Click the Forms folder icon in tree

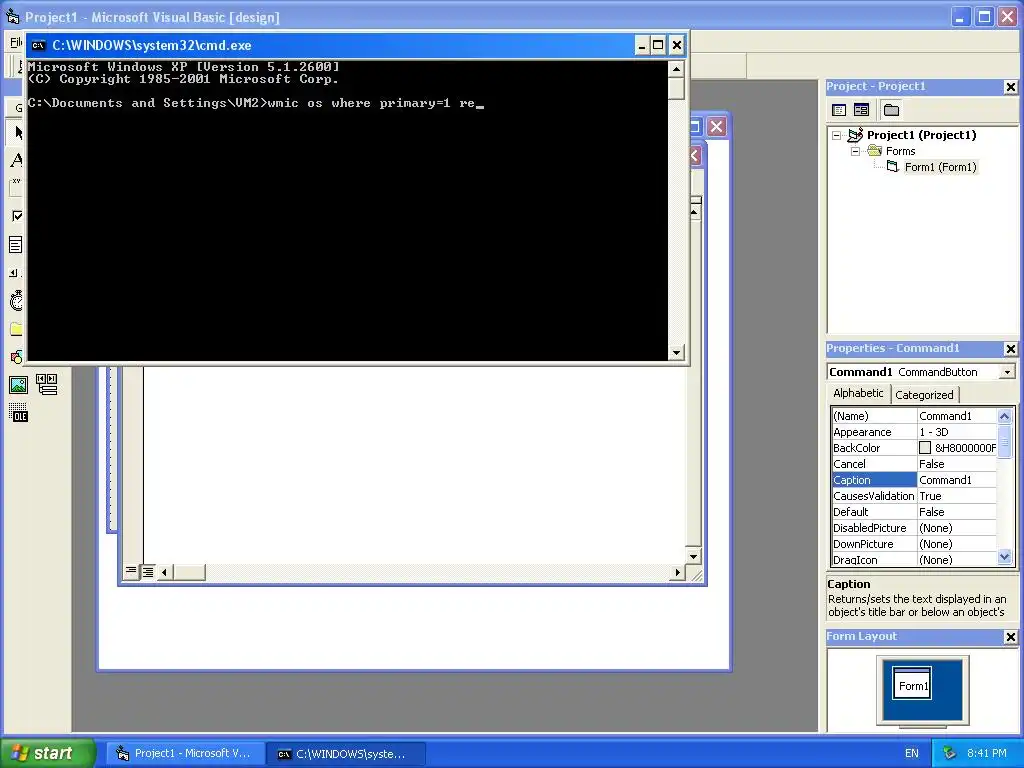pyautogui.click(x=874, y=151)
